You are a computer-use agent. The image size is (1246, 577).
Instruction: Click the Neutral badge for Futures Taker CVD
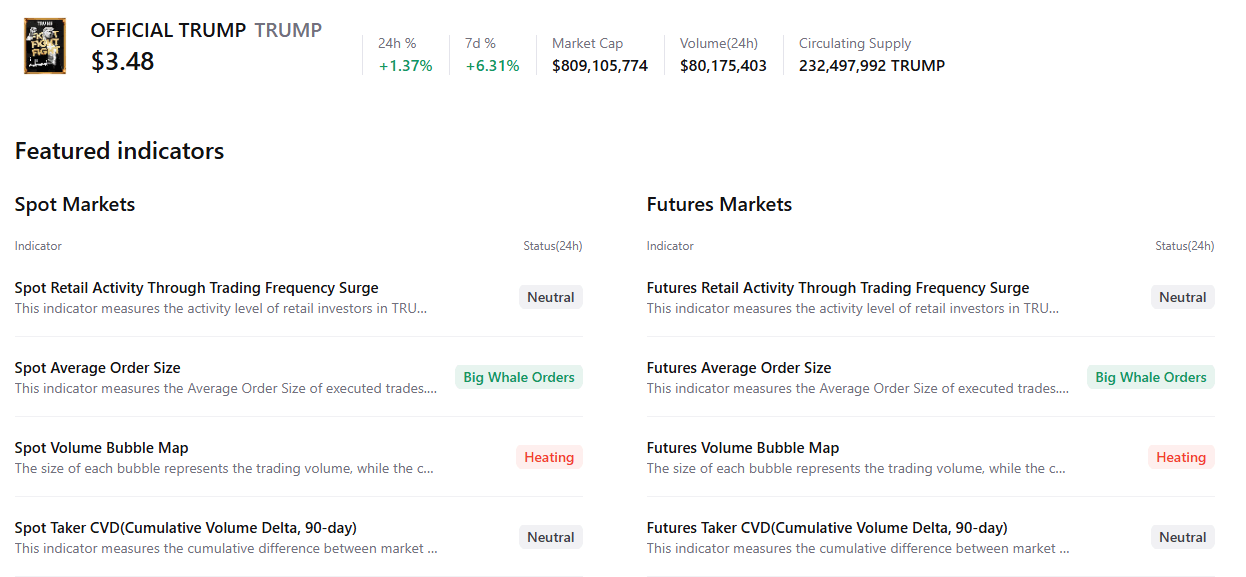1182,537
